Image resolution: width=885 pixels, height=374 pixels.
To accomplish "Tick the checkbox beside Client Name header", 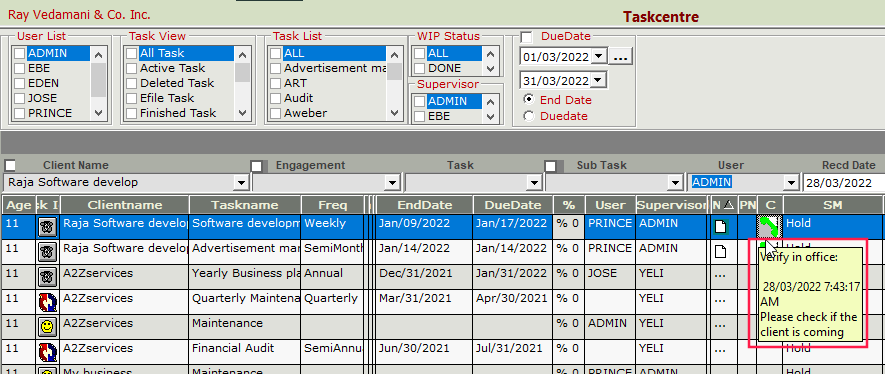I will coord(10,165).
